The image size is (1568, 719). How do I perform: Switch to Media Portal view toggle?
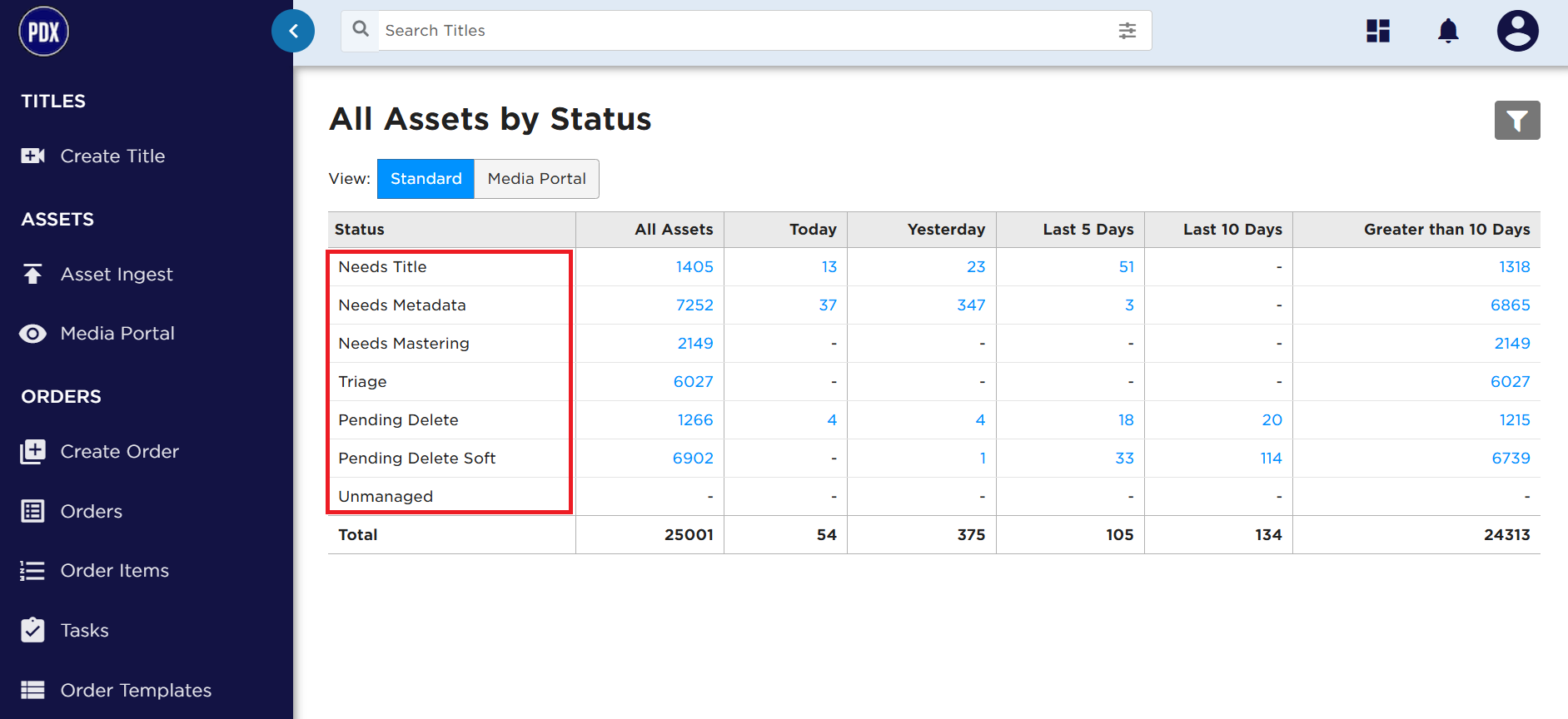pos(537,179)
